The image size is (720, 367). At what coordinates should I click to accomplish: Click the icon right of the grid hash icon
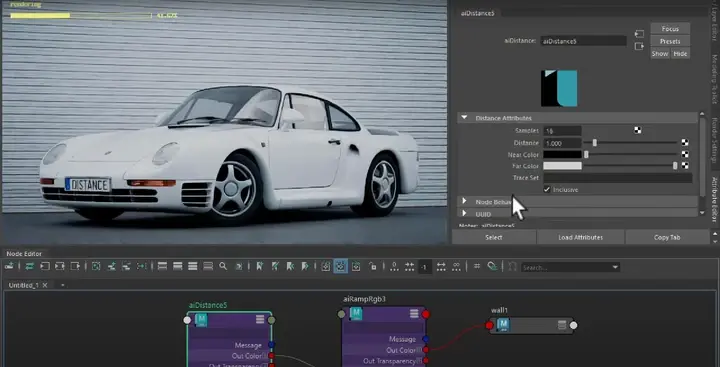click(x=492, y=266)
